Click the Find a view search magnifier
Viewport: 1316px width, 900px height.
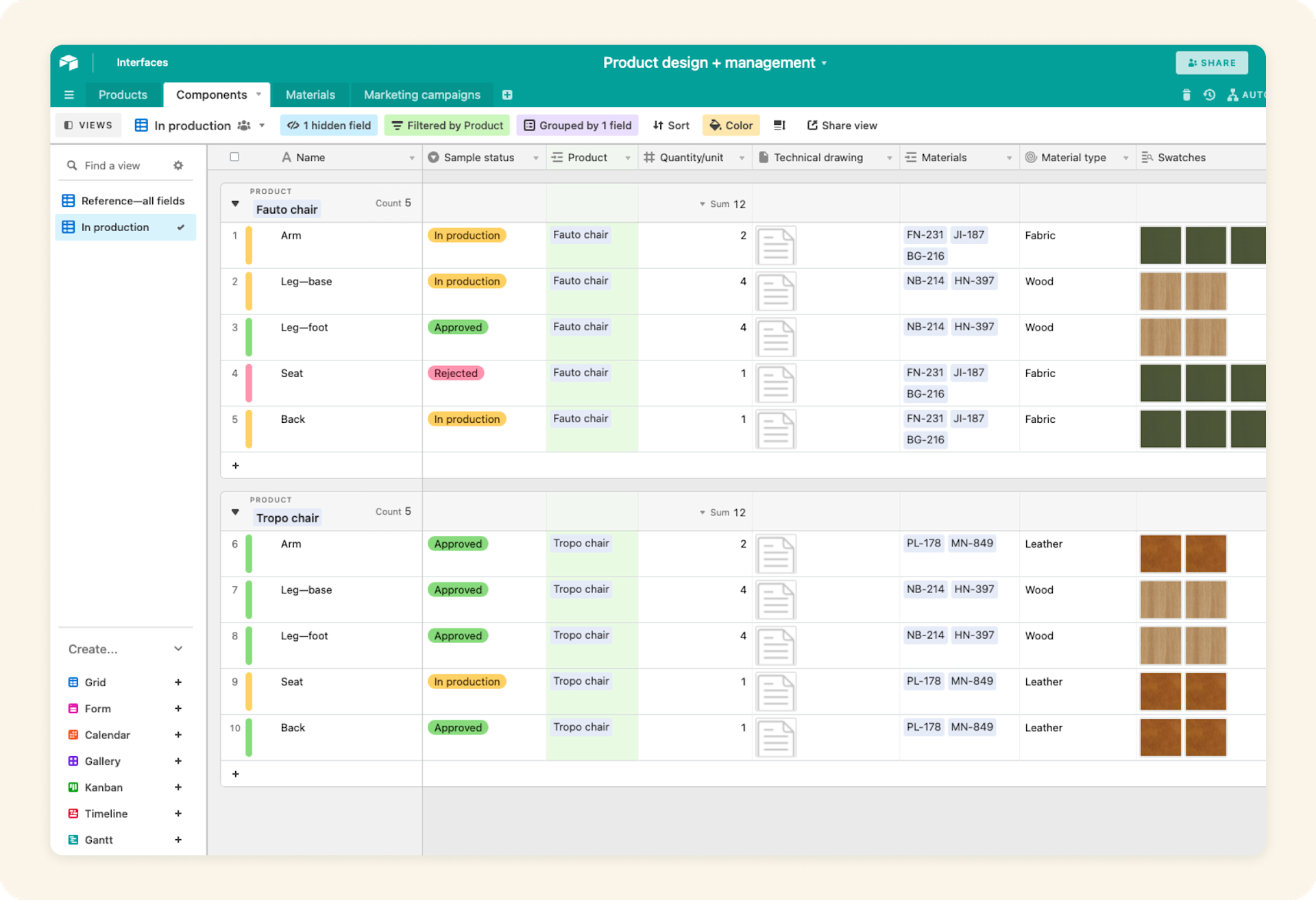[72, 165]
